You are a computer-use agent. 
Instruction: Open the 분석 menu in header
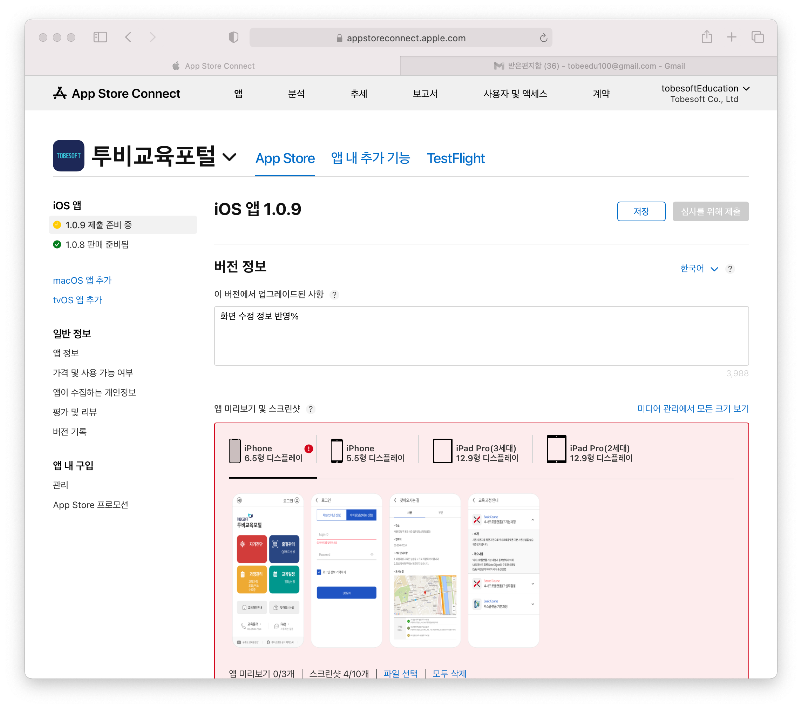296,94
